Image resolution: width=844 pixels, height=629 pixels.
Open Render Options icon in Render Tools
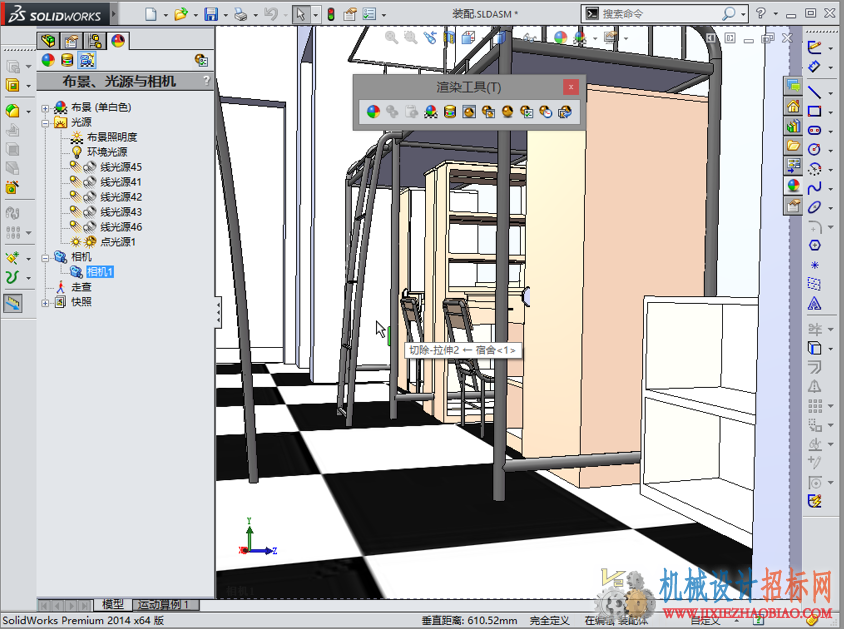(x=527, y=111)
